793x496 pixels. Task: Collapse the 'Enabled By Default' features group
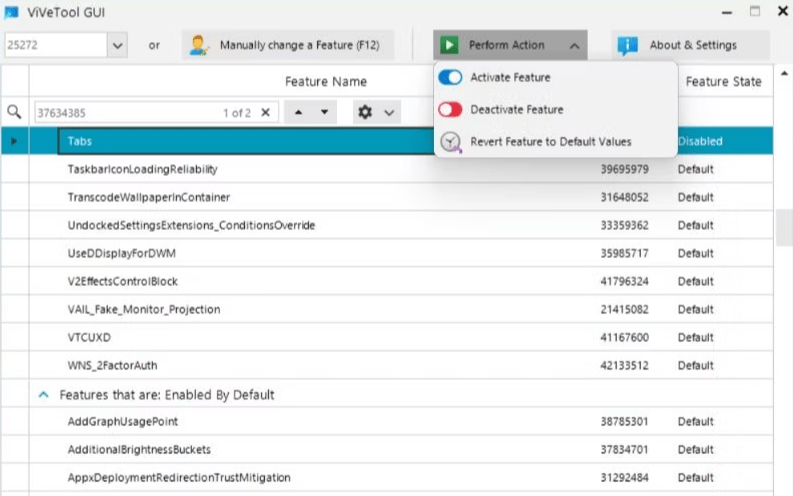point(43,395)
